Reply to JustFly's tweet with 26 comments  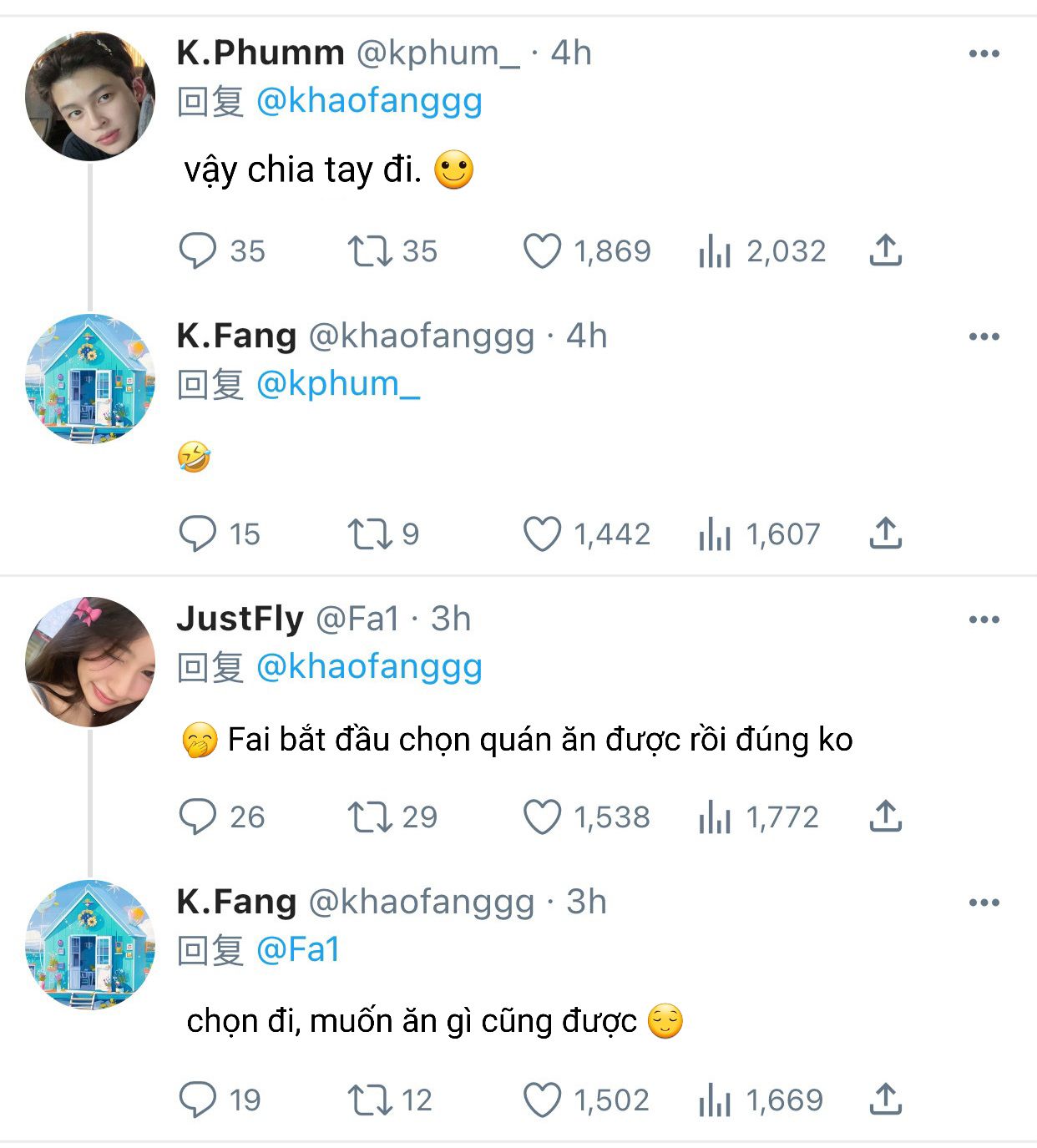[x=198, y=817]
